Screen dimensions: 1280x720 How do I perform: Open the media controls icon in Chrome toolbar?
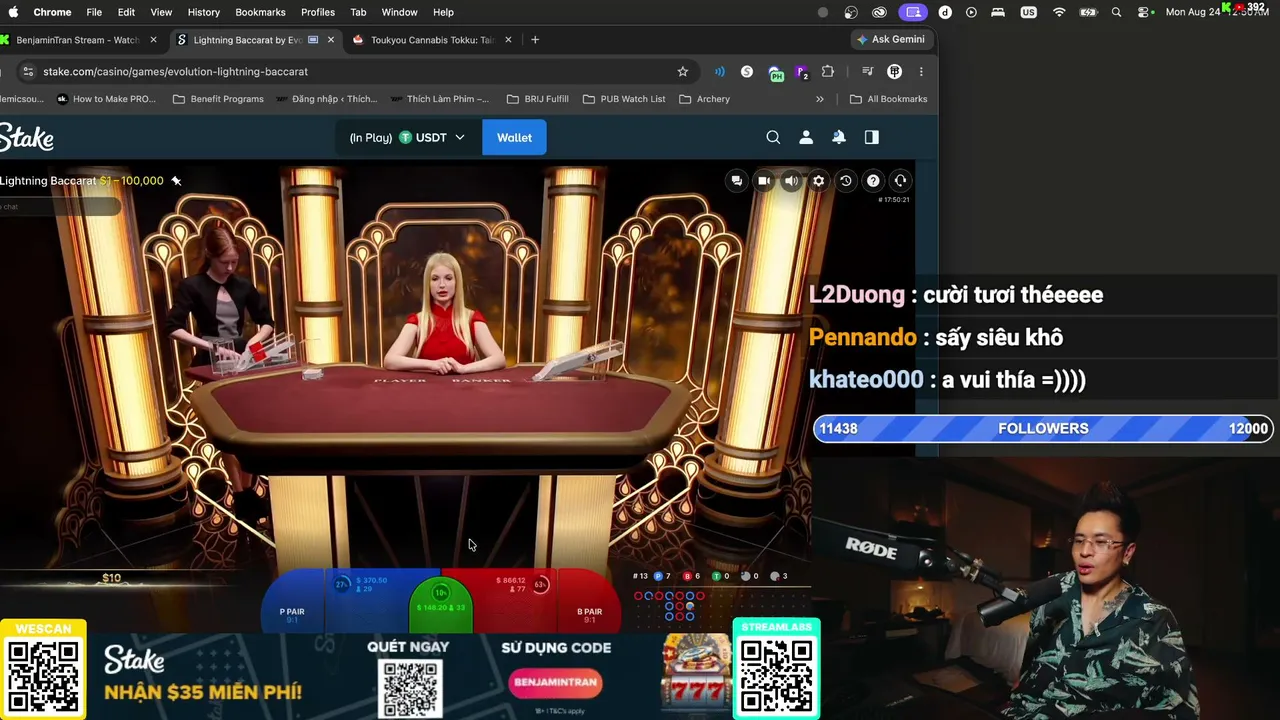tap(867, 72)
